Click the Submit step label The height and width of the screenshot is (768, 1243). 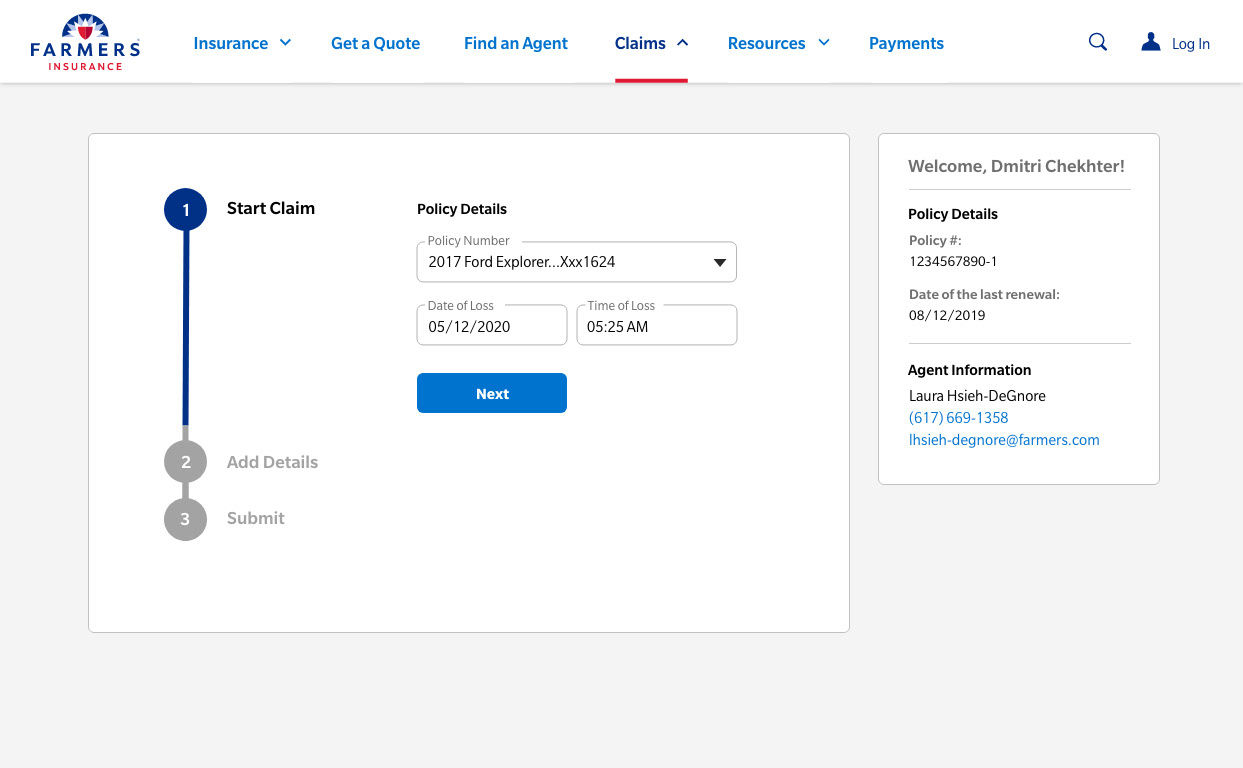click(x=256, y=518)
